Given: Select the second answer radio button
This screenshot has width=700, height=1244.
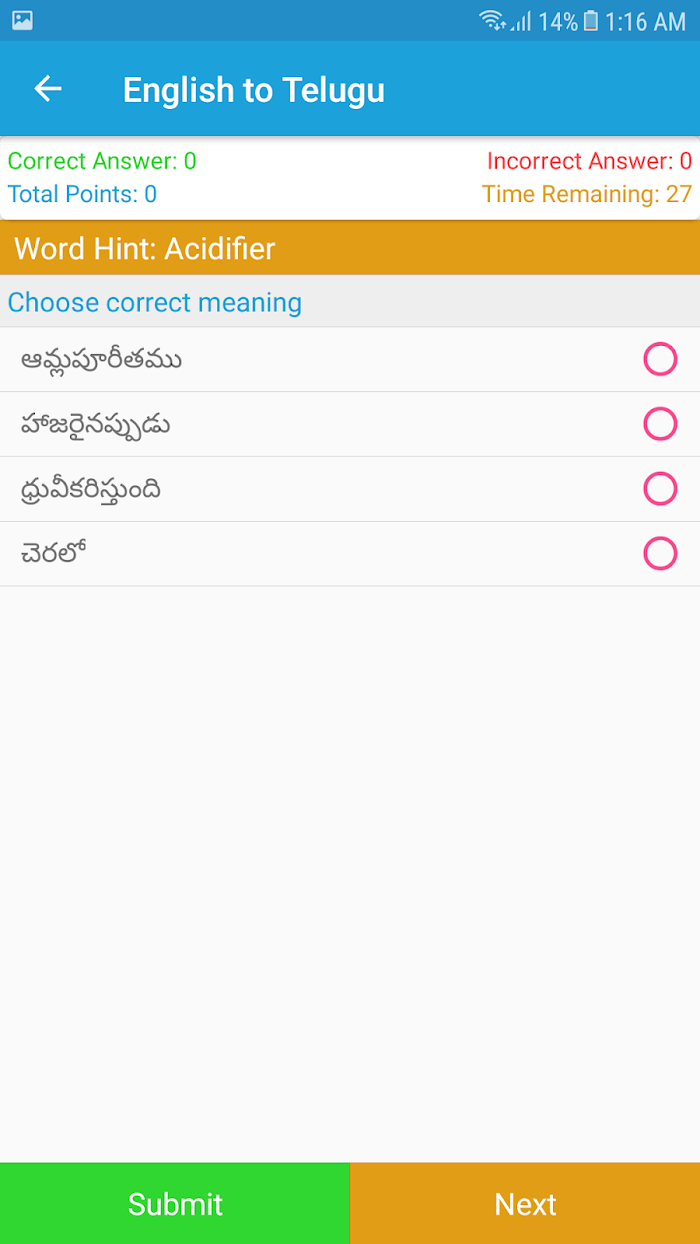Looking at the screenshot, I should [x=660, y=424].
